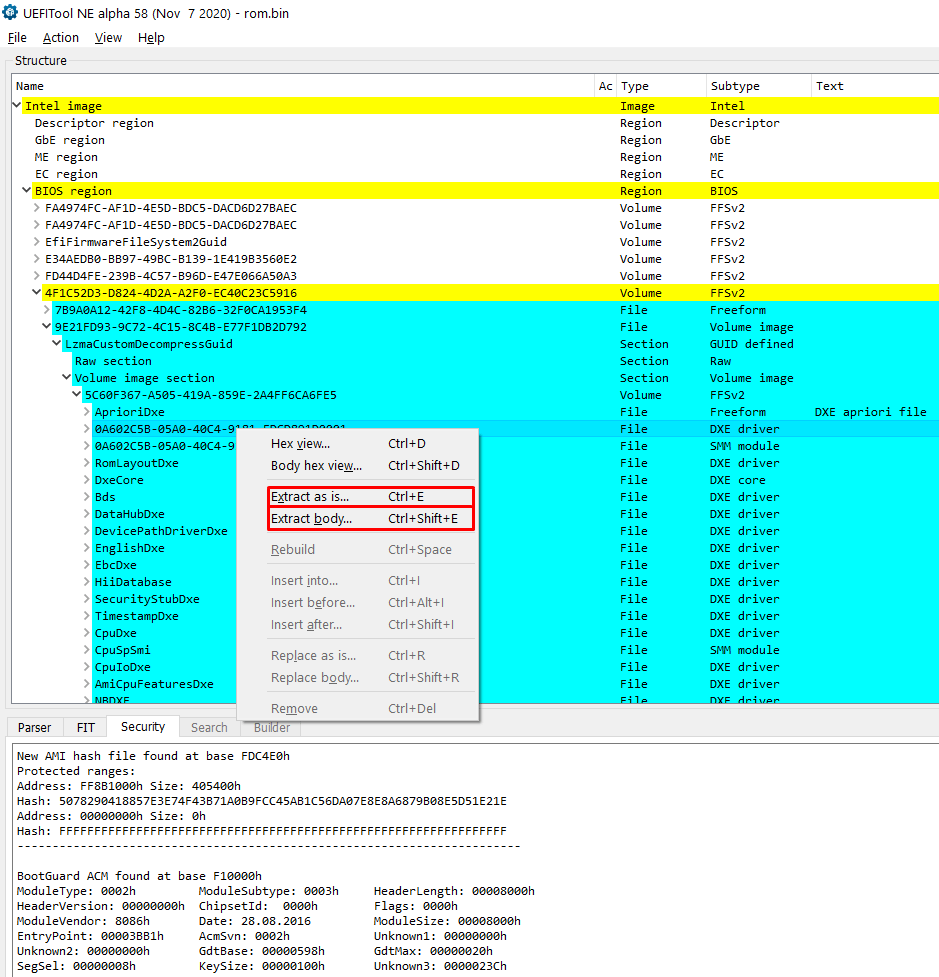Viewport: 939px width, 977px height.
Task: Select the EbcDxe entry
Action: pos(115,565)
